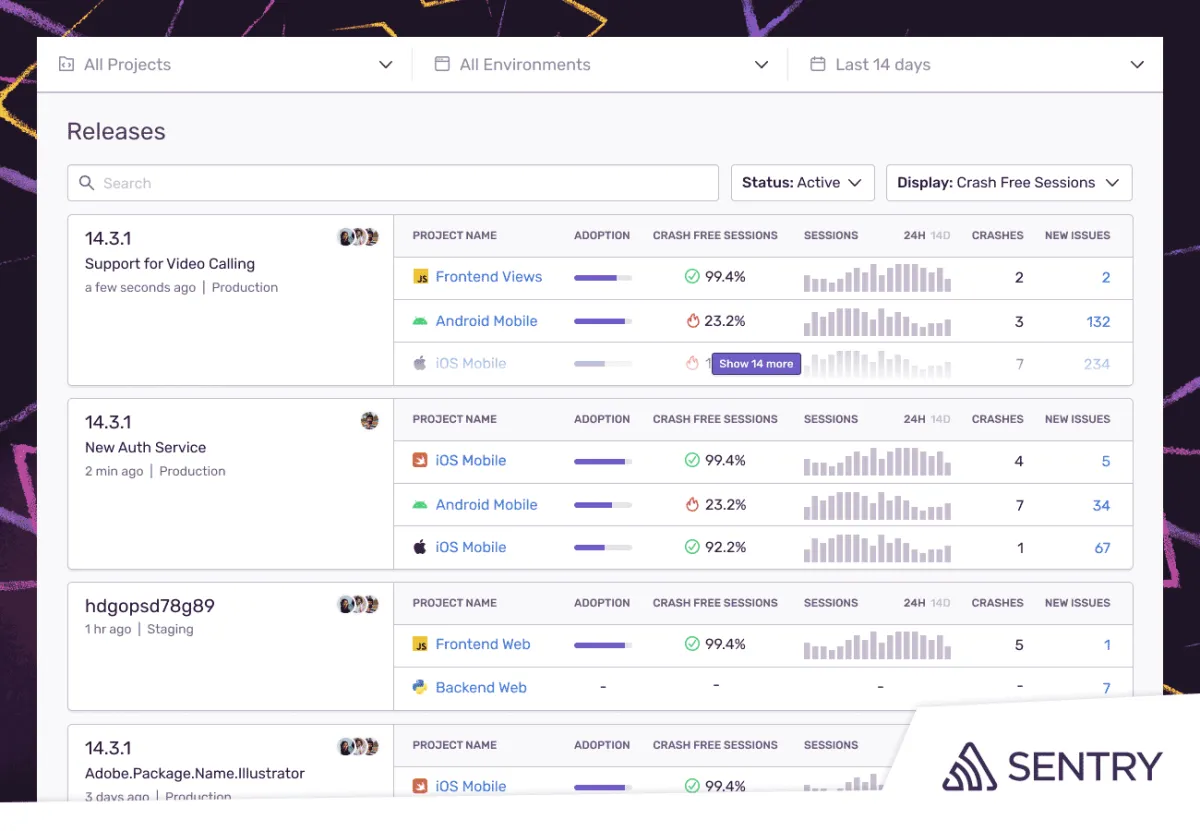The height and width of the screenshot is (831, 1200).
Task: Click Apple icon beside iOS Mobile 92.2%
Action: click(420, 547)
